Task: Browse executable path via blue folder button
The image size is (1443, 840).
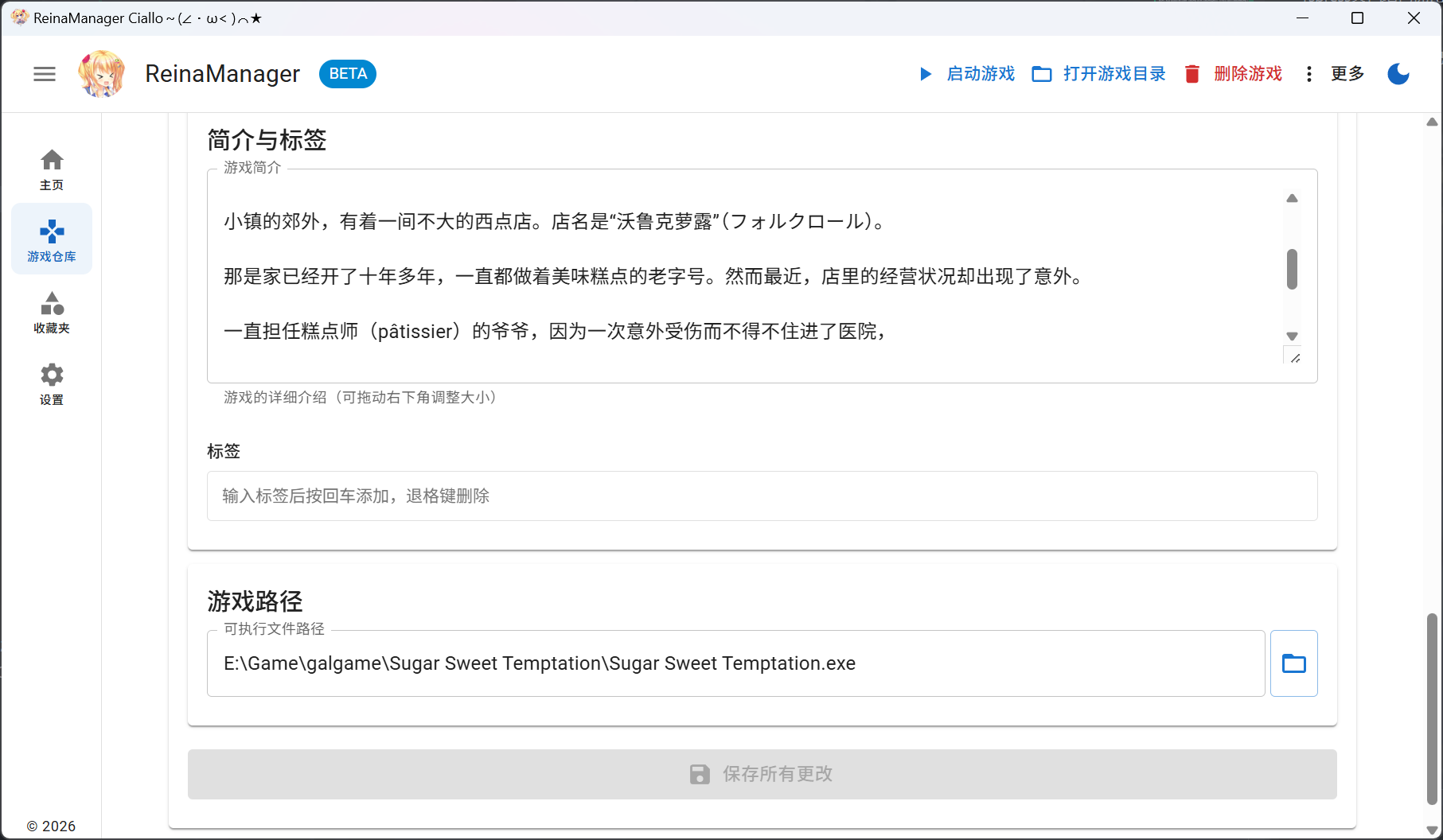Action: [x=1293, y=663]
